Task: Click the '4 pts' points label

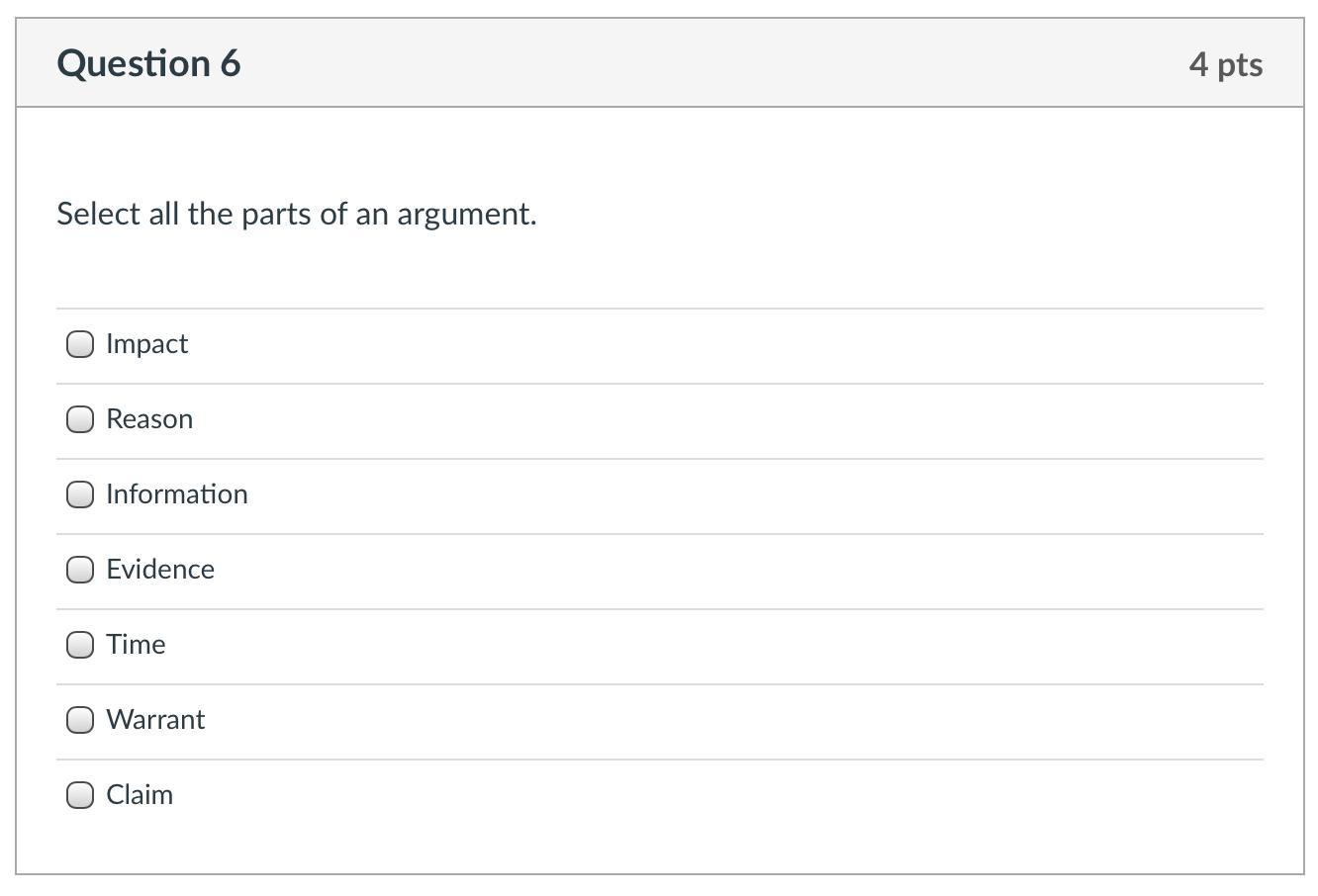Action: click(x=1225, y=64)
